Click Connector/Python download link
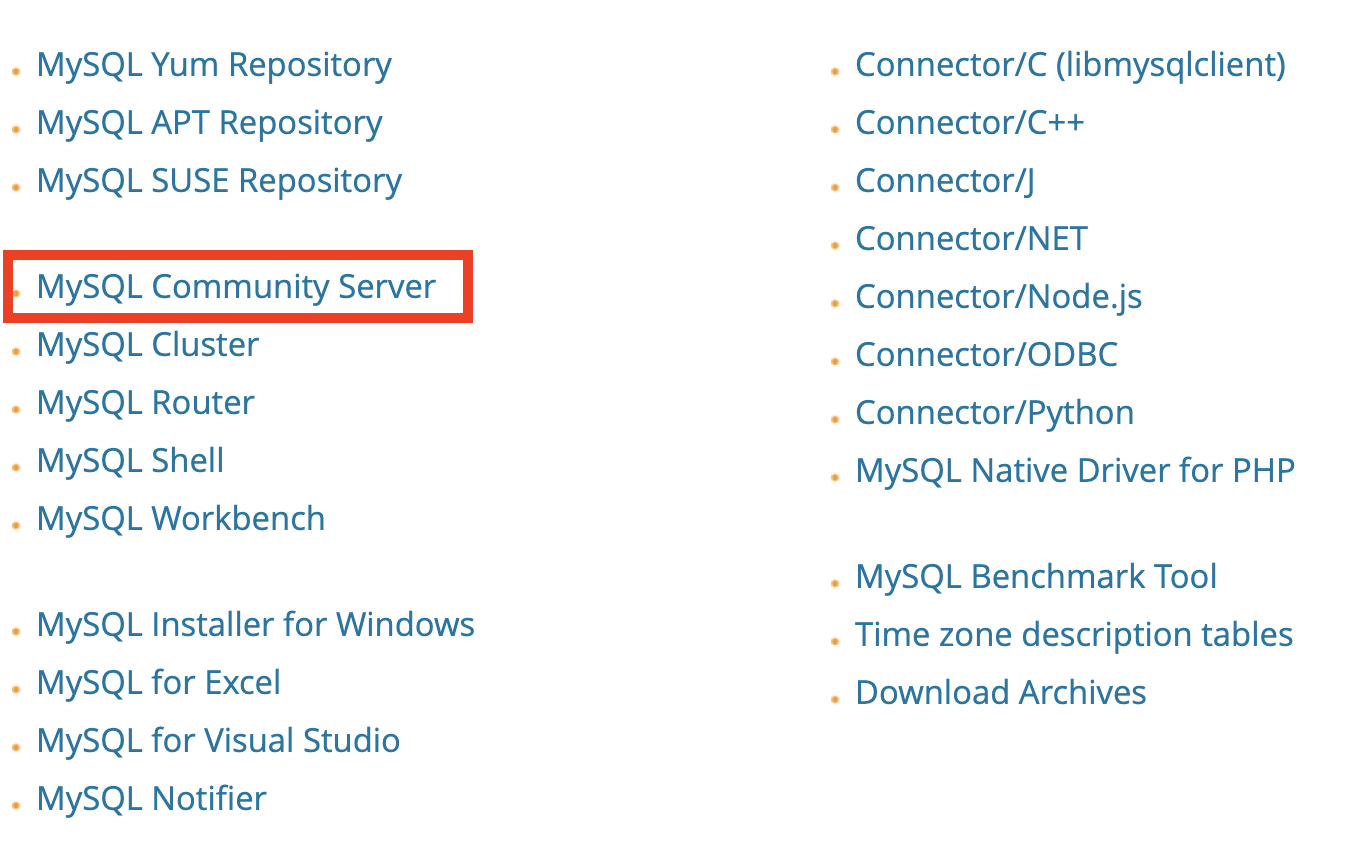Screen dimensions: 1360x856 pos(994,412)
